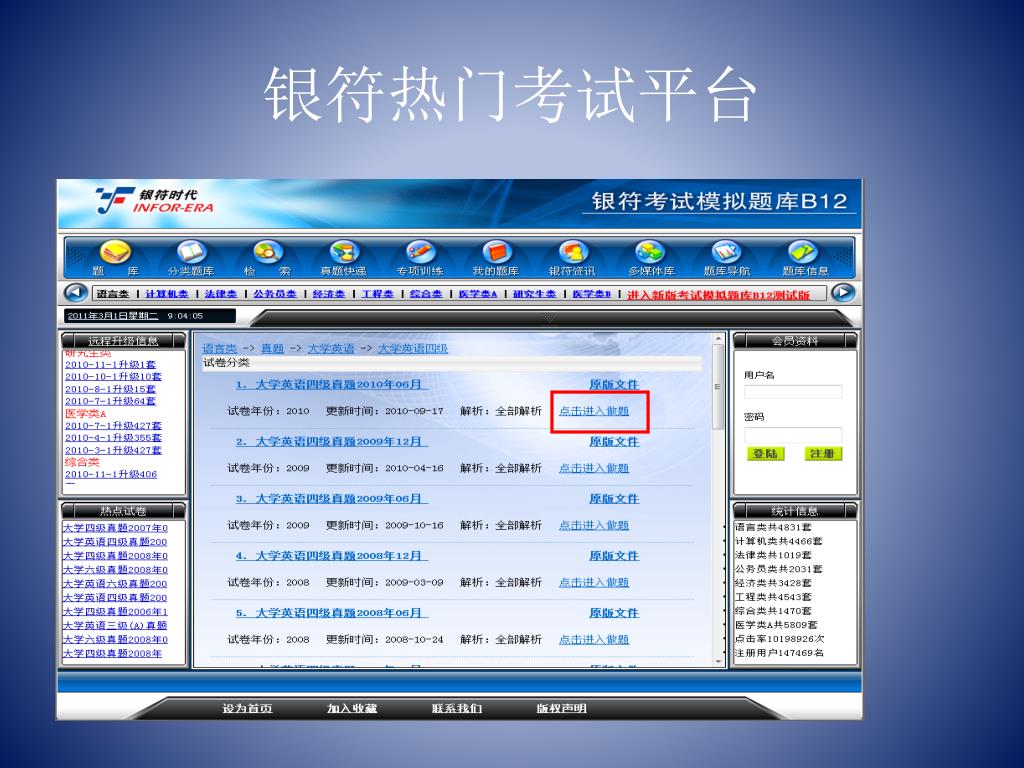Click 点击进入做题 for the 2009年06月 paper
The width and height of the screenshot is (1024, 768).
[594, 525]
